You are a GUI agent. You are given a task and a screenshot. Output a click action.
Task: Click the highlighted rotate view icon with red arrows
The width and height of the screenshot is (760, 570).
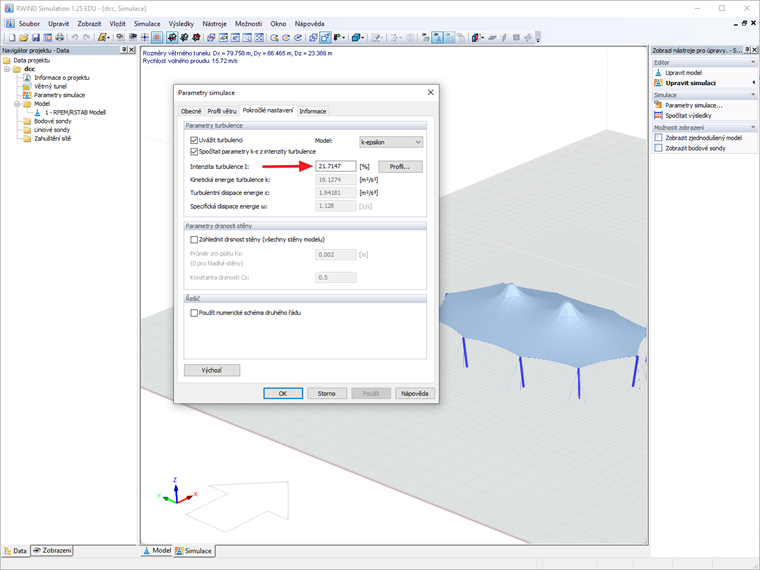click(x=172, y=37)
